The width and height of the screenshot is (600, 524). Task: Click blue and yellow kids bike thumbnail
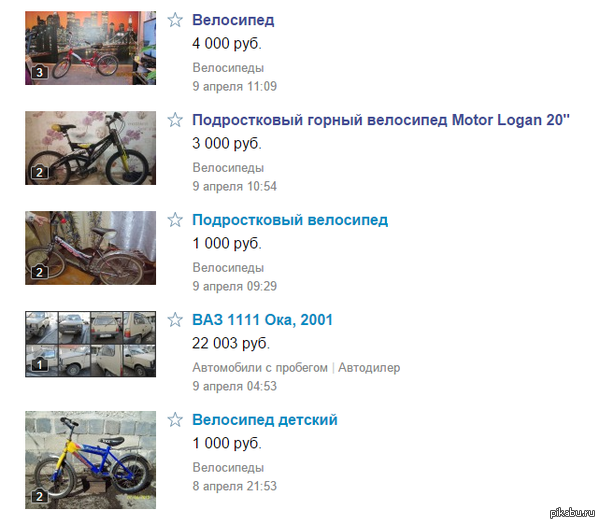pos(91,460)
